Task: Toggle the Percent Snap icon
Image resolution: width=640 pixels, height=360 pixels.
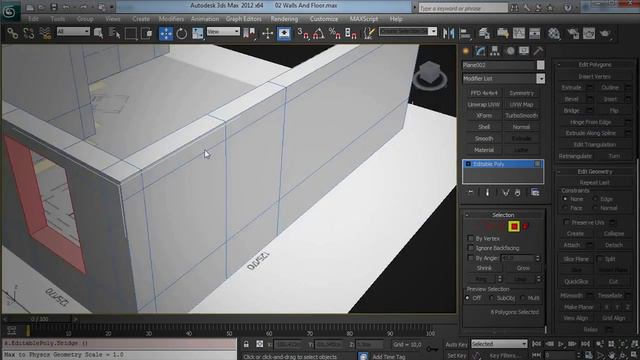Action: pyautogui.click(x=335, y=33)
